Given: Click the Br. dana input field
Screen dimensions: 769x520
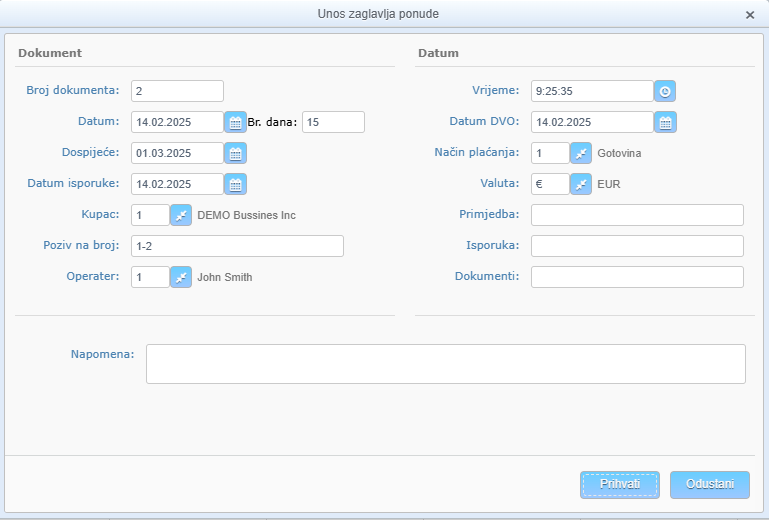Looking at the screenshot, I should tap(333, 122).
